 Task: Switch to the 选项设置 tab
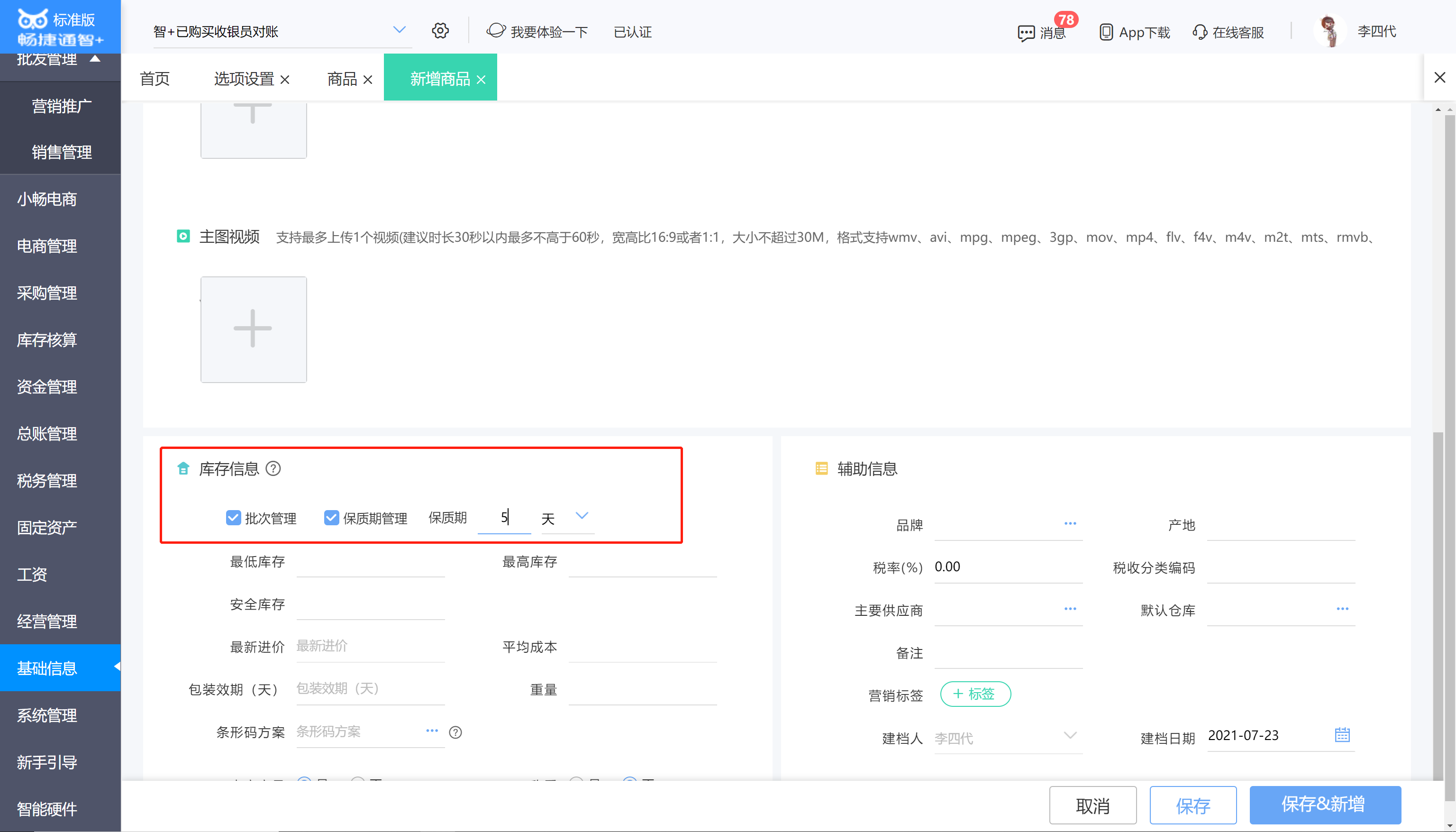(244, 79)
